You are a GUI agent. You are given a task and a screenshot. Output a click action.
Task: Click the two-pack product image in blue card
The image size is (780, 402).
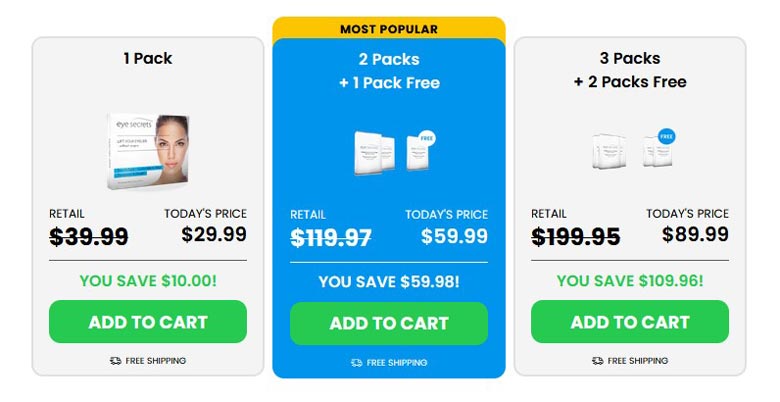pos(374,153)
